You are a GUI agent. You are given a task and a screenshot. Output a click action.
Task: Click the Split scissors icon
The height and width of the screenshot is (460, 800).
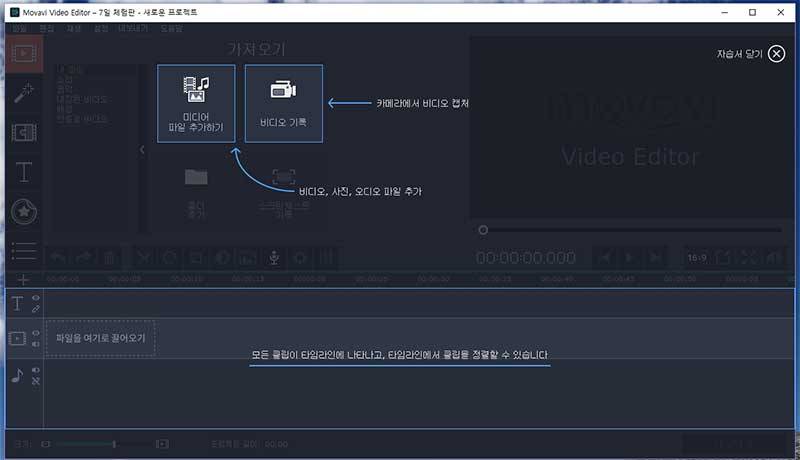(x=145, y=258)
